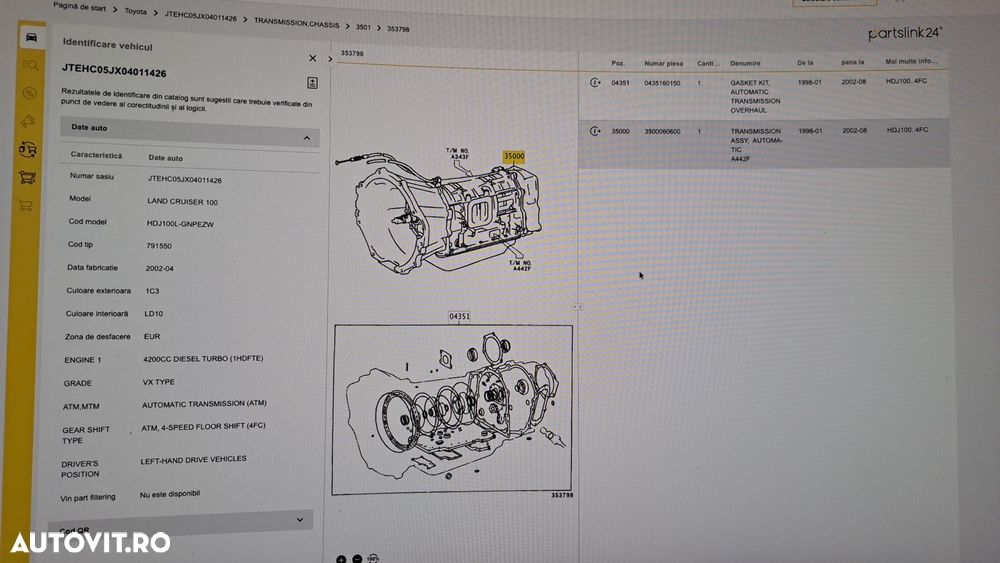Select Numar sasiu value JTEHC05JX04011426
Viewport: 1000px width, 563px height.
click(184, 180)
